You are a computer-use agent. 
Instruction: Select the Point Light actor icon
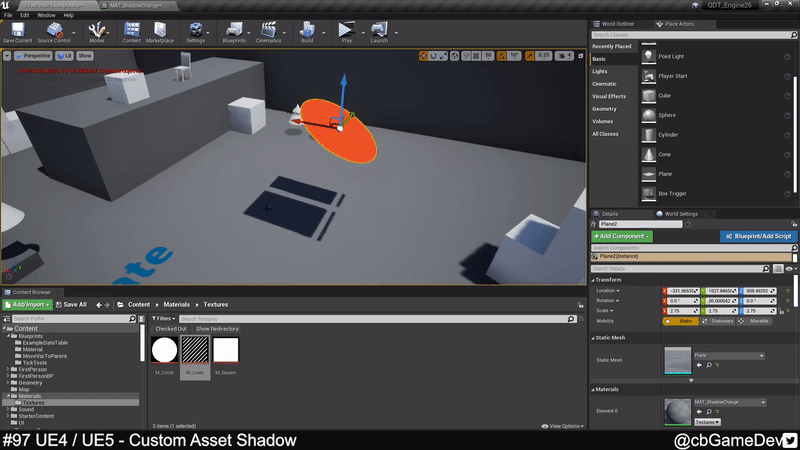pos(648,57)
